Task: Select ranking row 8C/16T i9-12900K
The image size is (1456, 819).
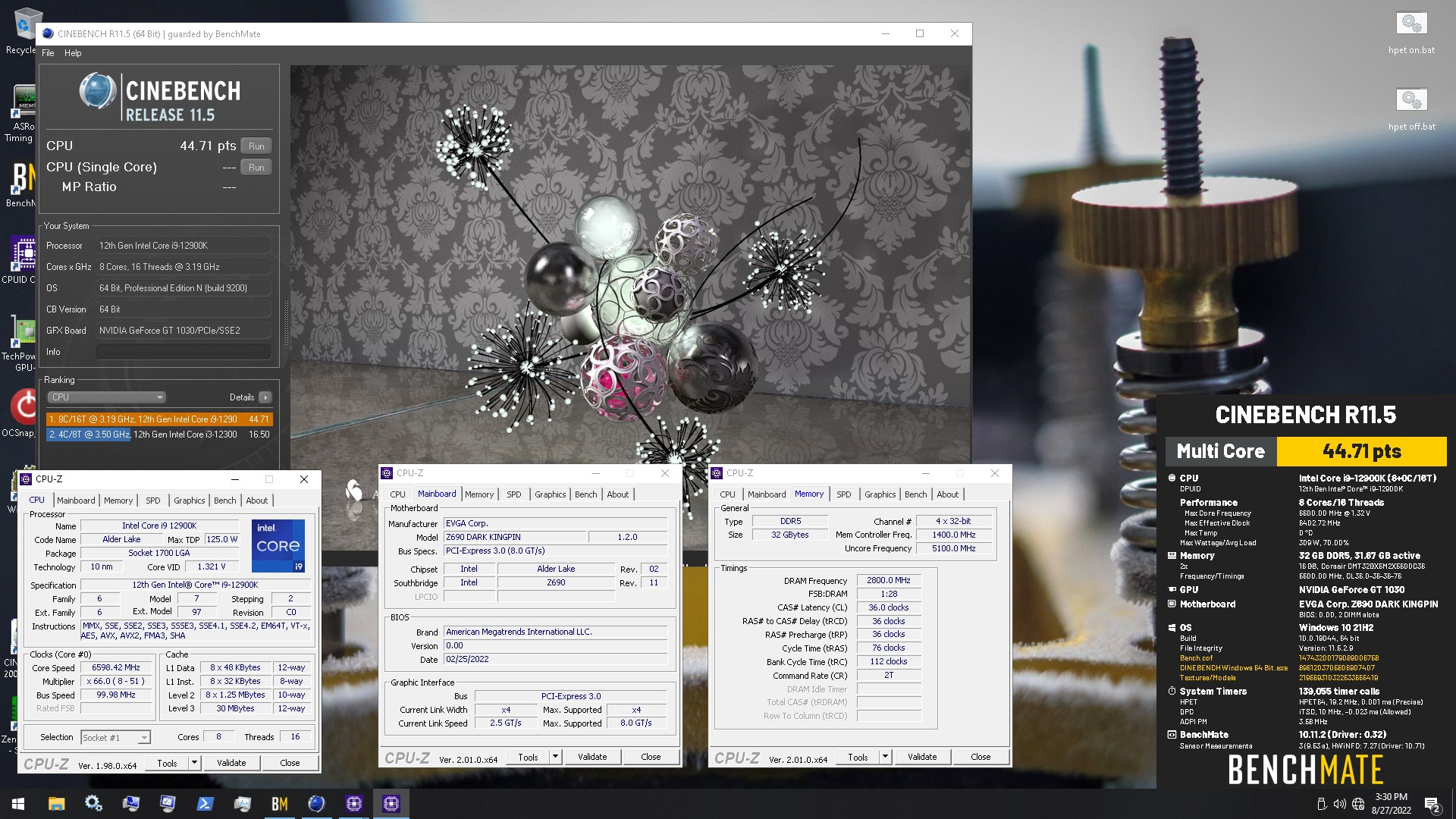Action: 158,419
